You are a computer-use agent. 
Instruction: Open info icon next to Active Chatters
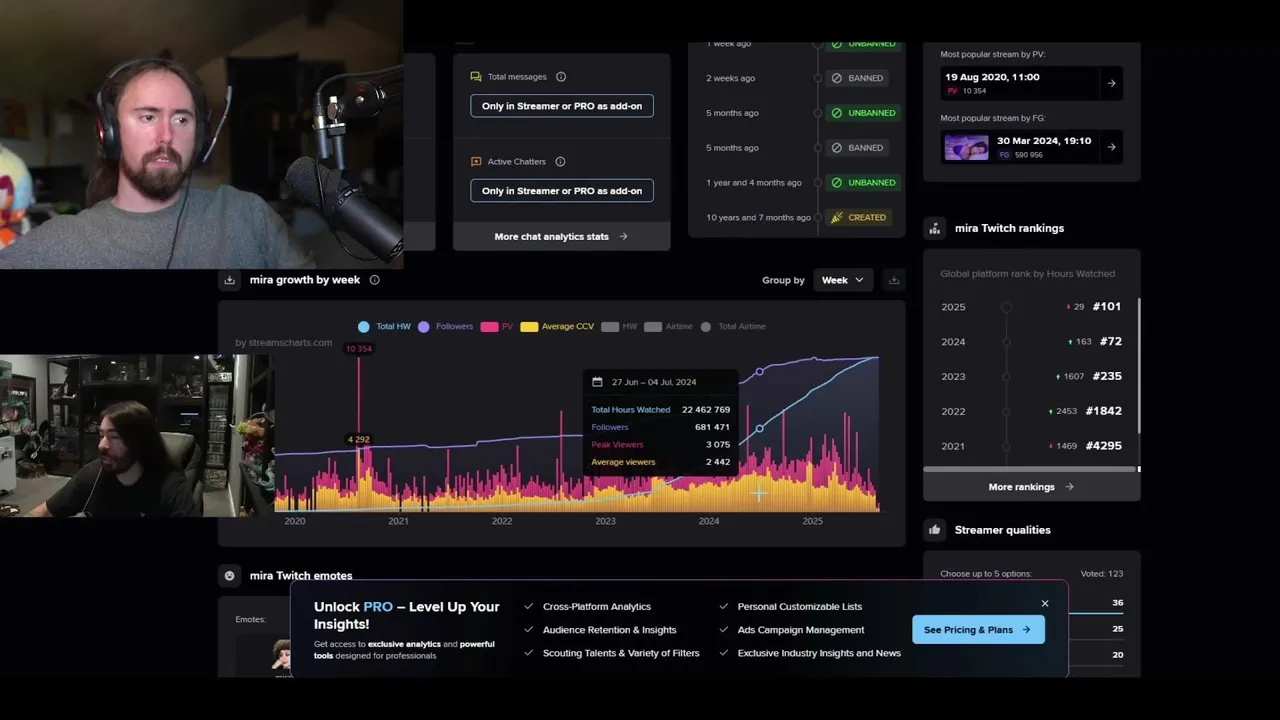(x=560, y=162)
